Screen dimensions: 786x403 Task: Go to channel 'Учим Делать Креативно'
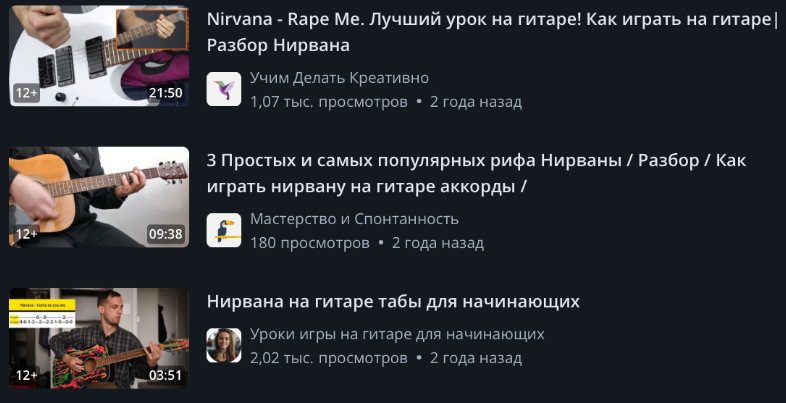click(339, 78)
